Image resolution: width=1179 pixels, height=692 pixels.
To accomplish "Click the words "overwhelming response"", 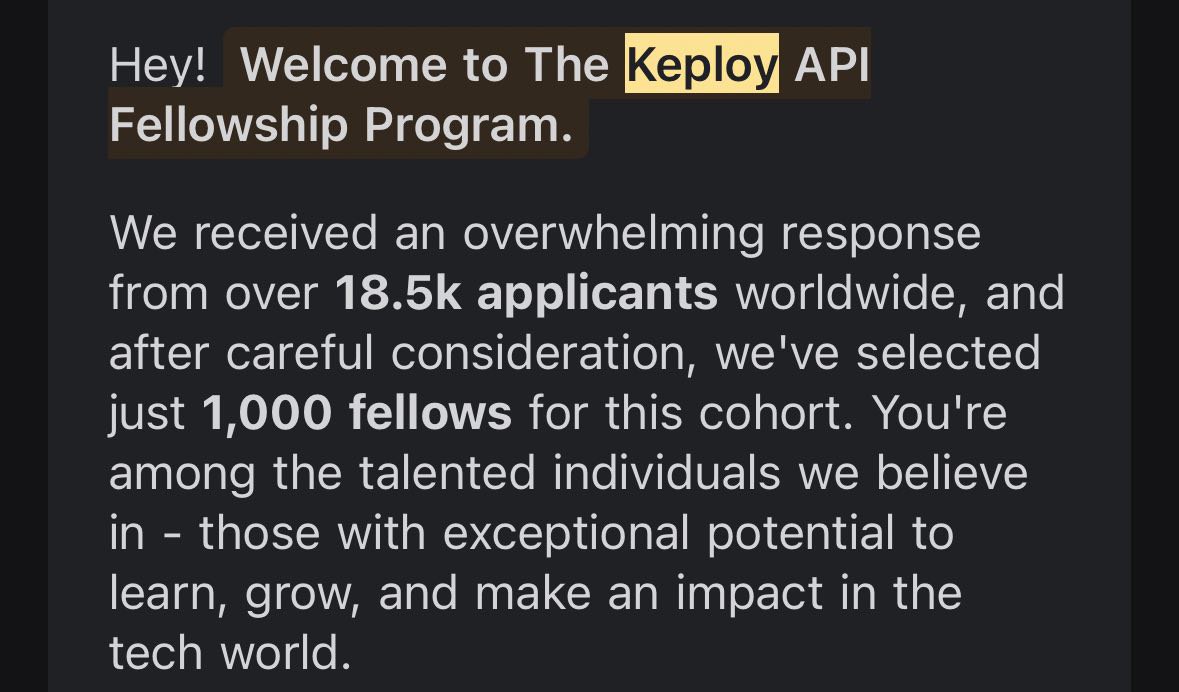I will (721, 234).
